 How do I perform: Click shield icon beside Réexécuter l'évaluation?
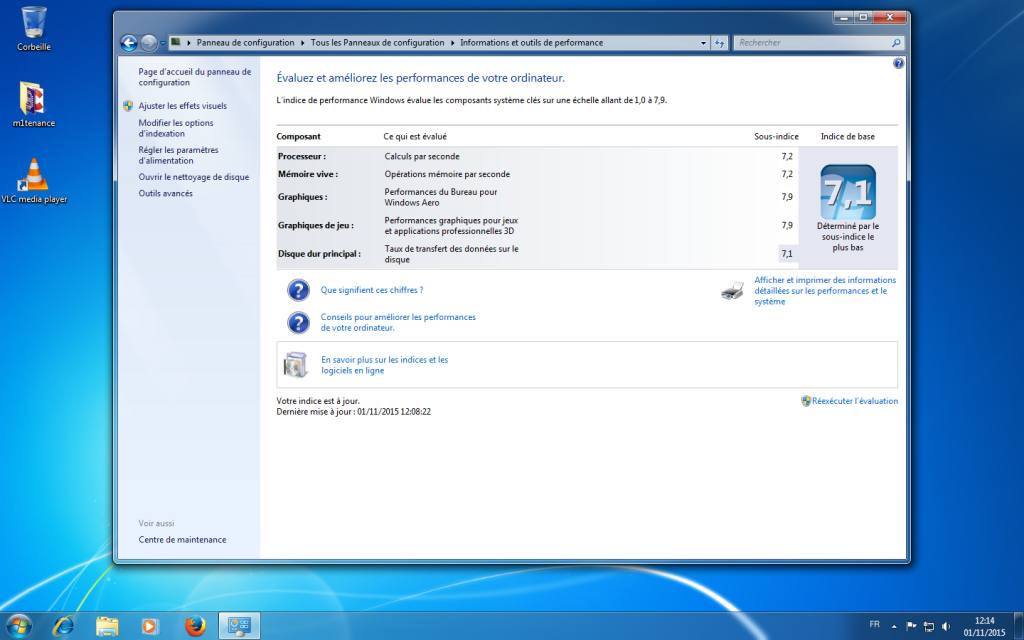point(806,401)
